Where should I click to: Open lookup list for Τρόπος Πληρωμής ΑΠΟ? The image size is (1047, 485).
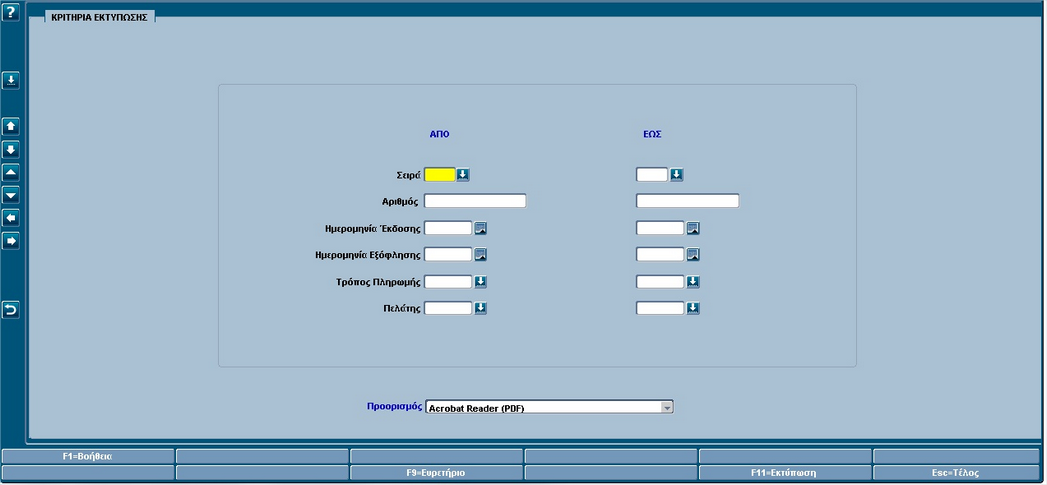(481, 282)
